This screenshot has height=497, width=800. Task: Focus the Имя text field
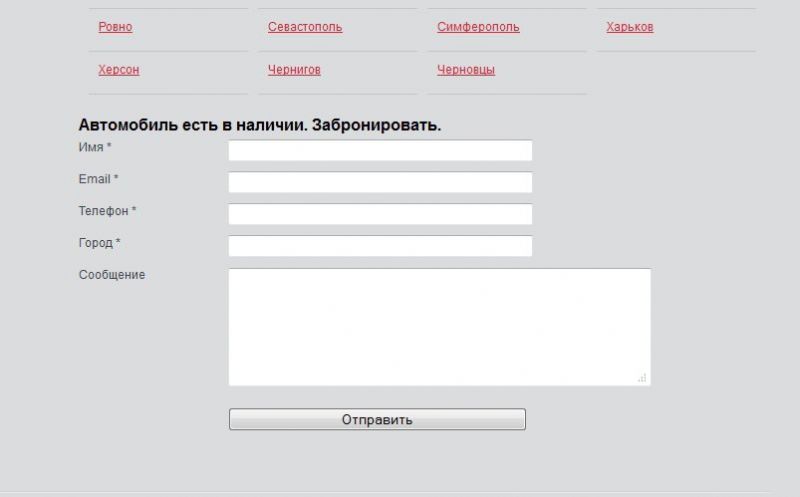(380, 151)
